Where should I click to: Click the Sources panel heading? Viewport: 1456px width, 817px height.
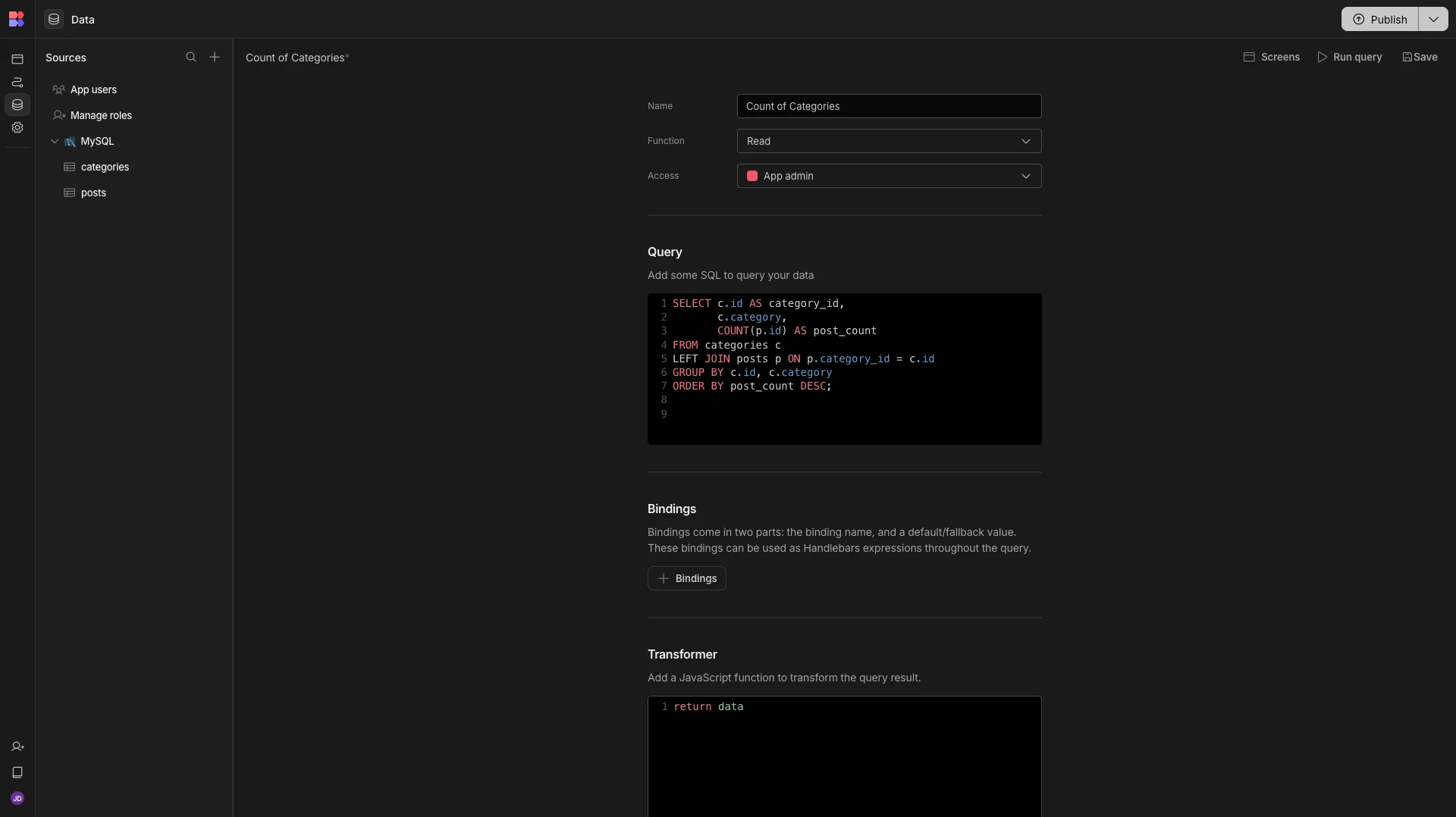tap(66, 58)
